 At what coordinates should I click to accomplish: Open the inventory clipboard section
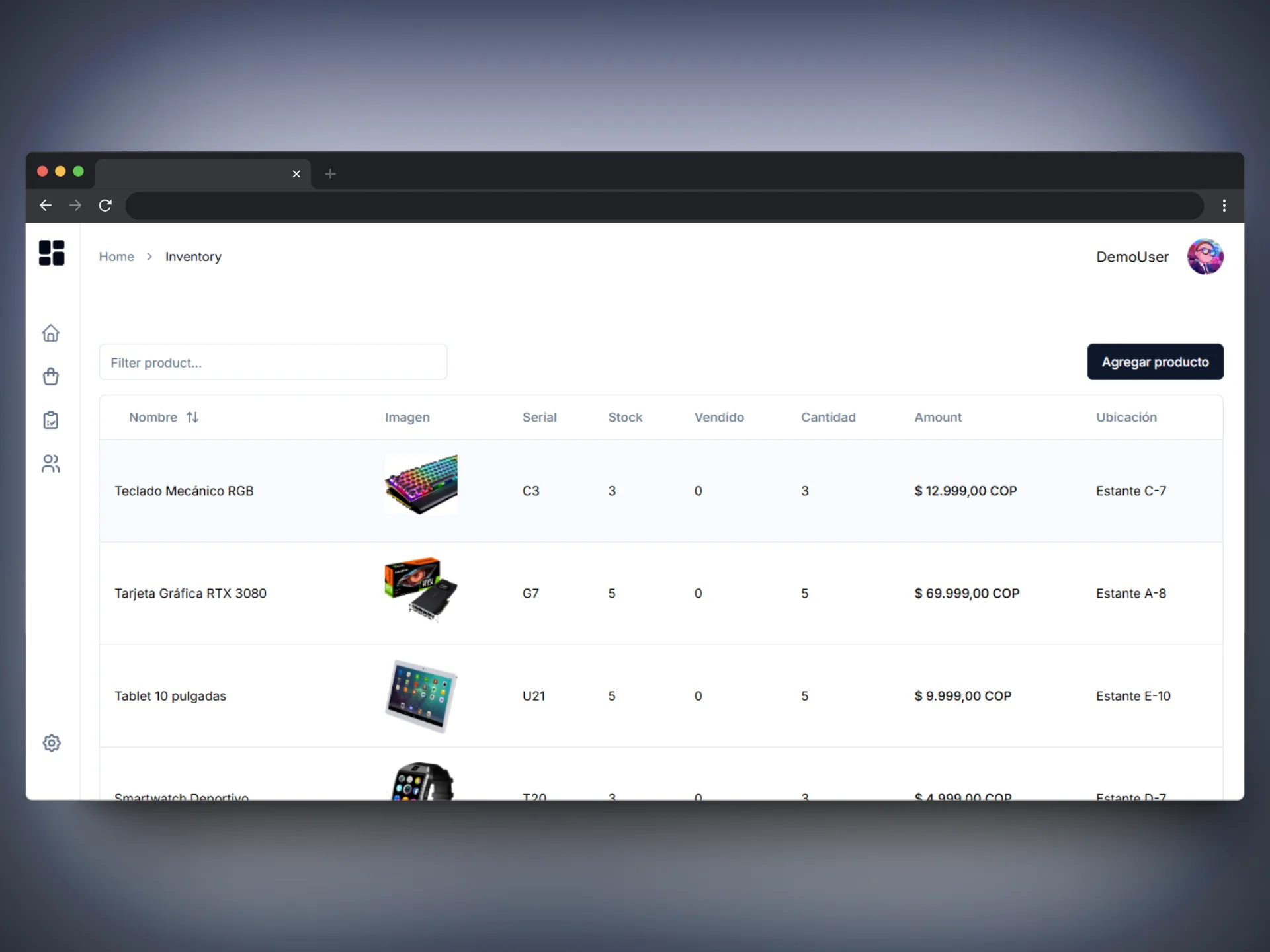[x=51, y=420]
